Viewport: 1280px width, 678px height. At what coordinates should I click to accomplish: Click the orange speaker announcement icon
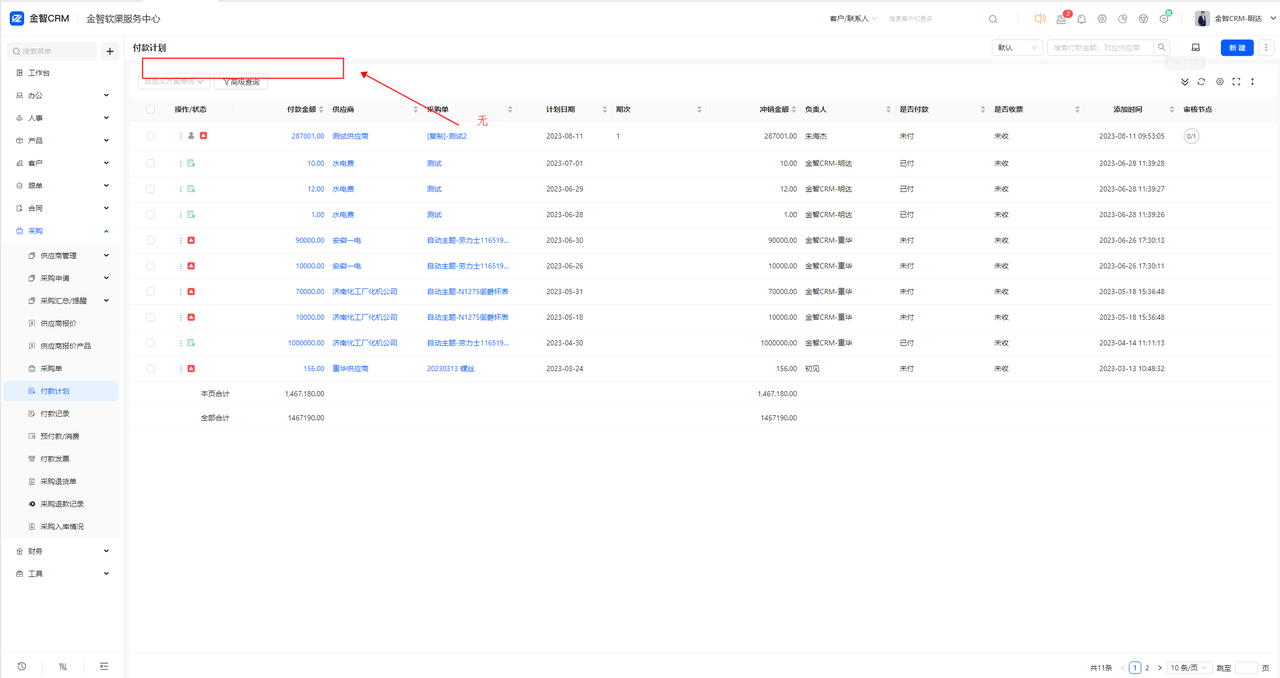tap(1040, 19)
